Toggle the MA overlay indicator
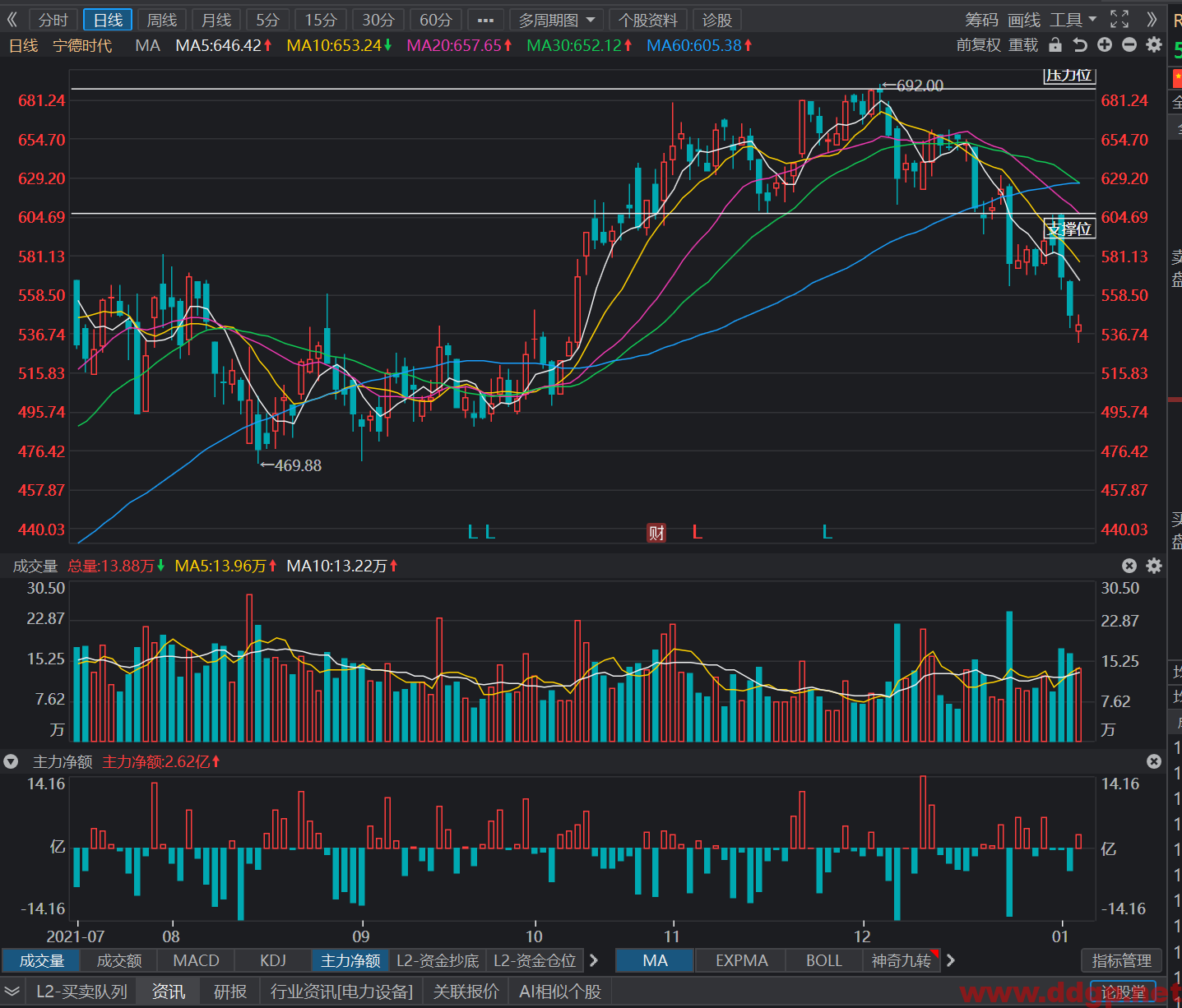Viewport: 1182px width, 1008px height. click(656, 960)
